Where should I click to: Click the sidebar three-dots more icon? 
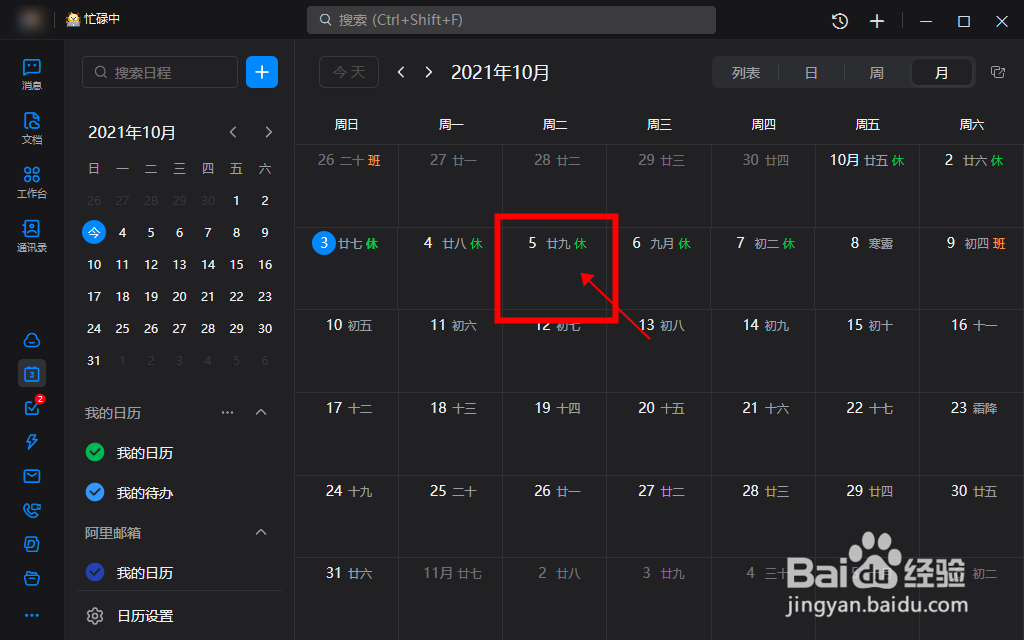click(31, 615)
